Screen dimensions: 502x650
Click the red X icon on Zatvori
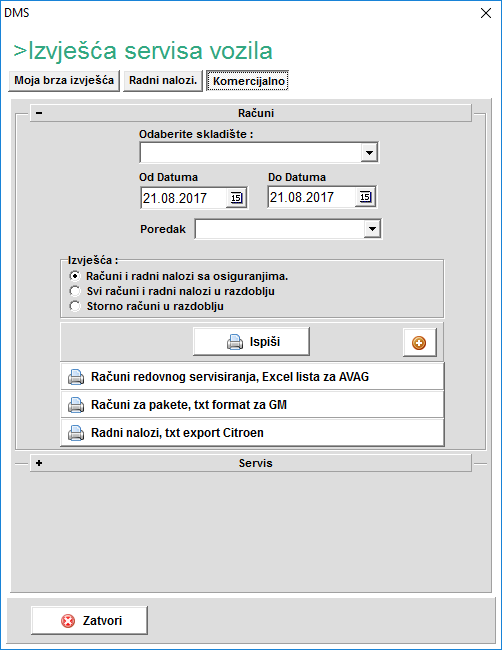(x=68, y=621)
